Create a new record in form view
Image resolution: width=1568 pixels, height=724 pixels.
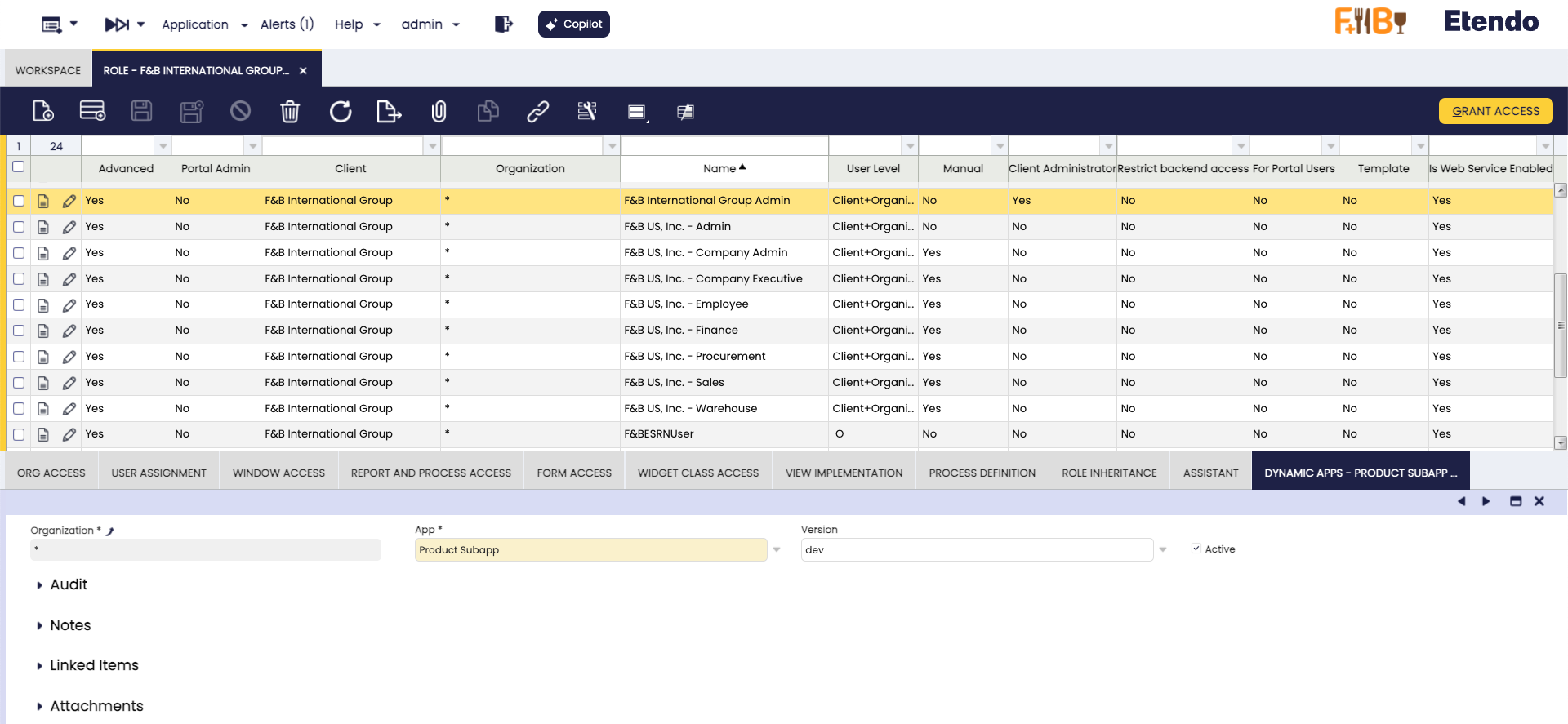click(x=43, y=111)
